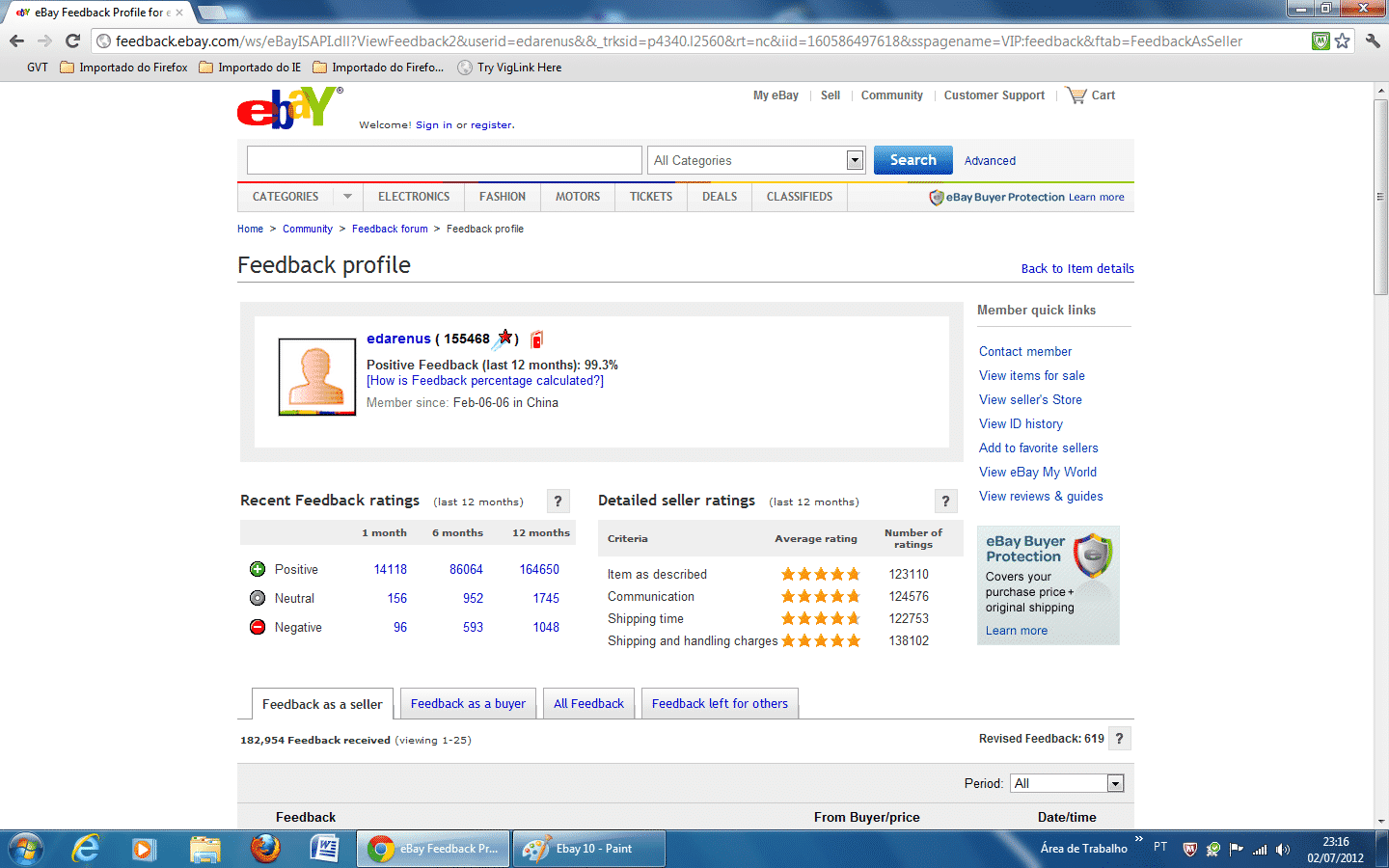Image resolution: width=1389 pixels, height=868 pixels.
Task: Click the shopping cart icon
Action: tap(1076, 95)
